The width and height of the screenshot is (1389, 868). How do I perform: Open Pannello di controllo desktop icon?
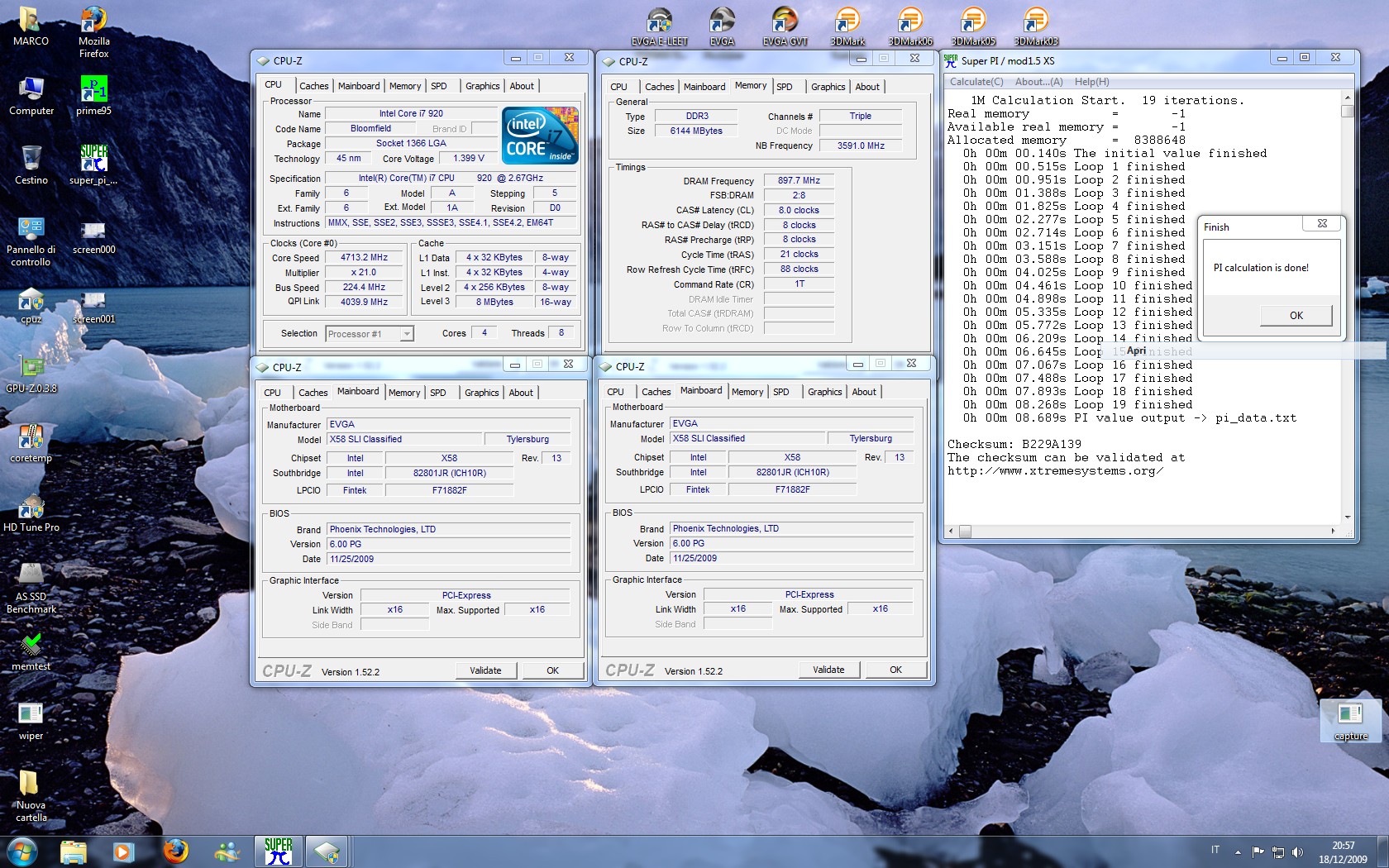tap(31, 241)
